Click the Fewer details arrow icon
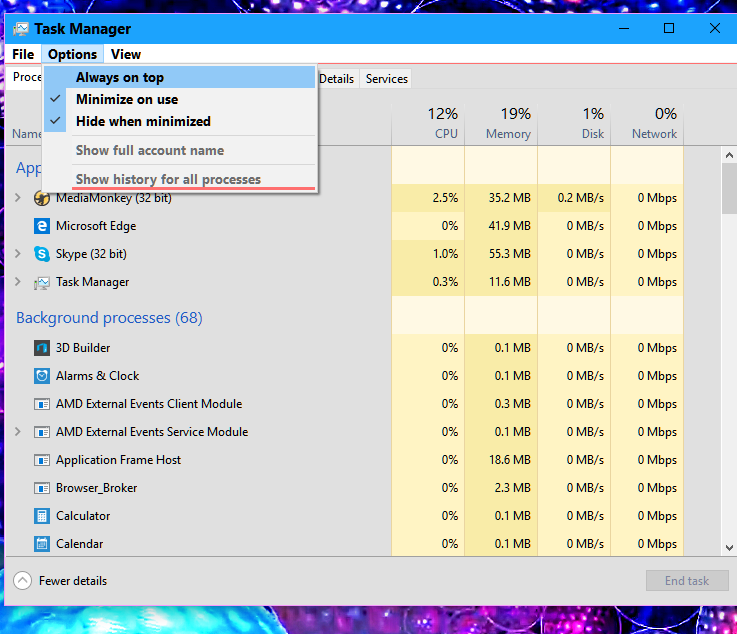737x634 pixels. point(23,580)
